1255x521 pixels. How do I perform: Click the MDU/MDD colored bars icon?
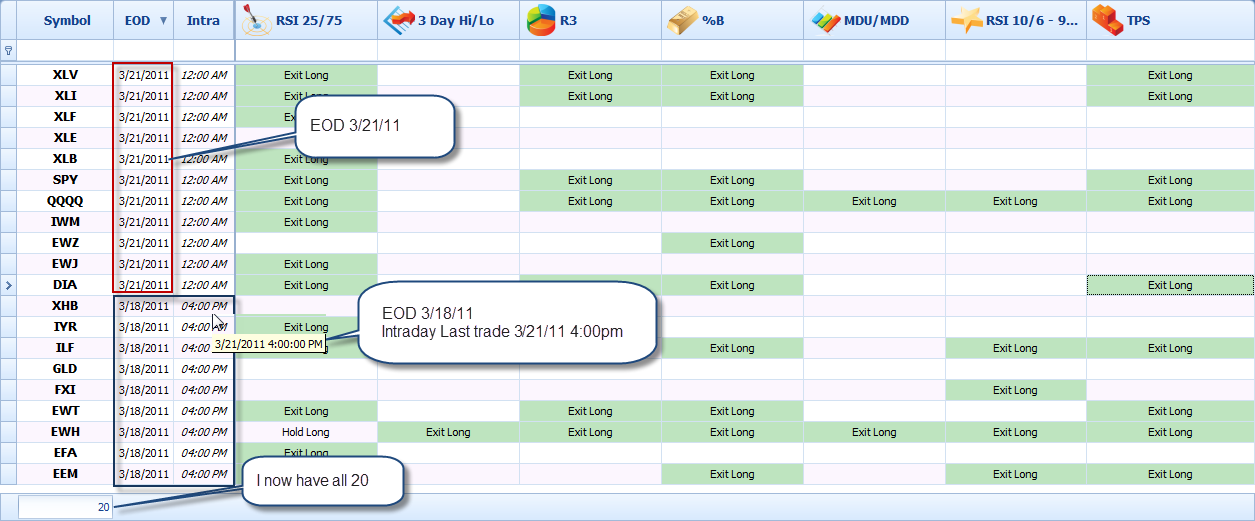pos(825,20)
